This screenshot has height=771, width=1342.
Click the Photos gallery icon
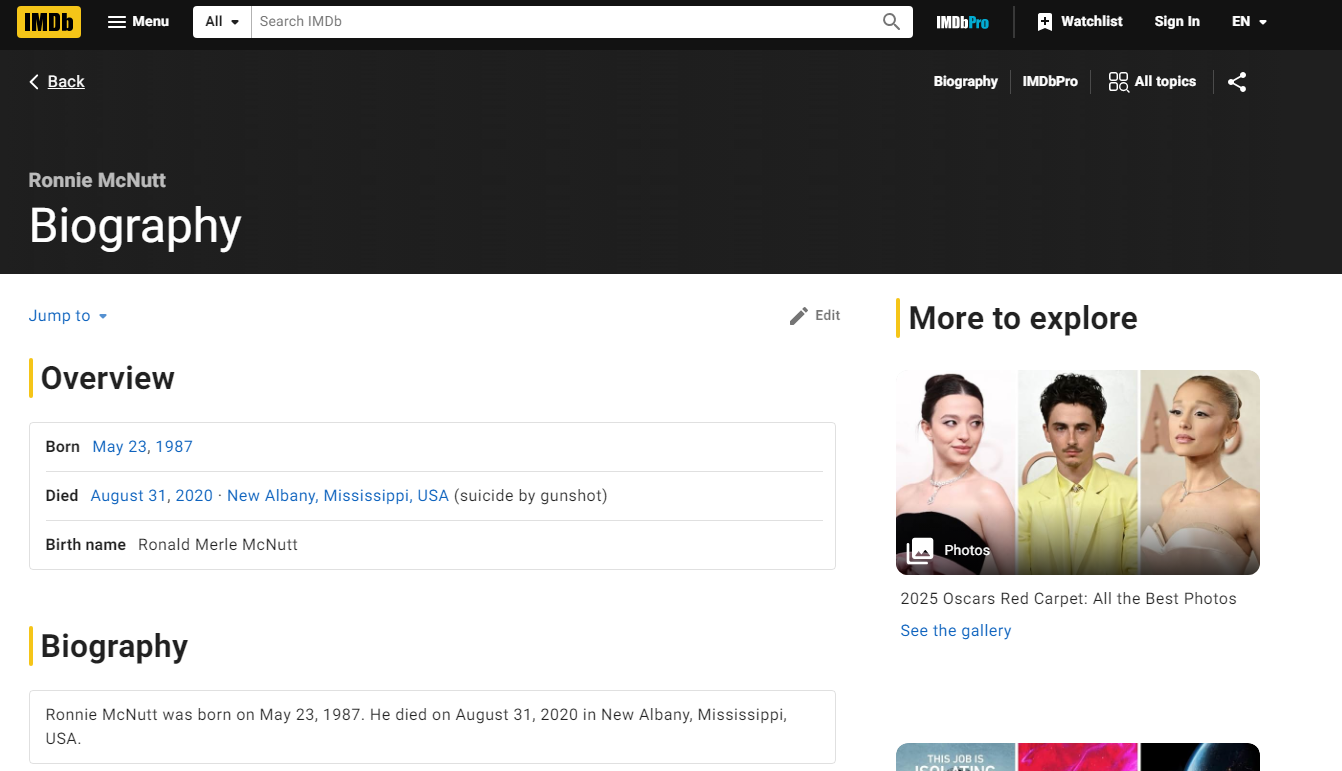click(920, 550)
